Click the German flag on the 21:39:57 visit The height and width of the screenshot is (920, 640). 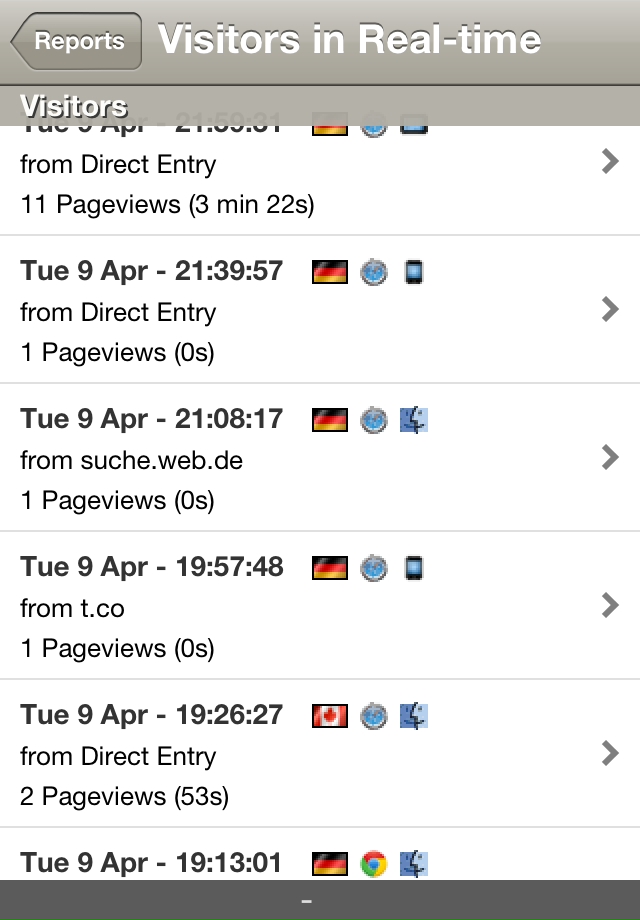point(330,272)
